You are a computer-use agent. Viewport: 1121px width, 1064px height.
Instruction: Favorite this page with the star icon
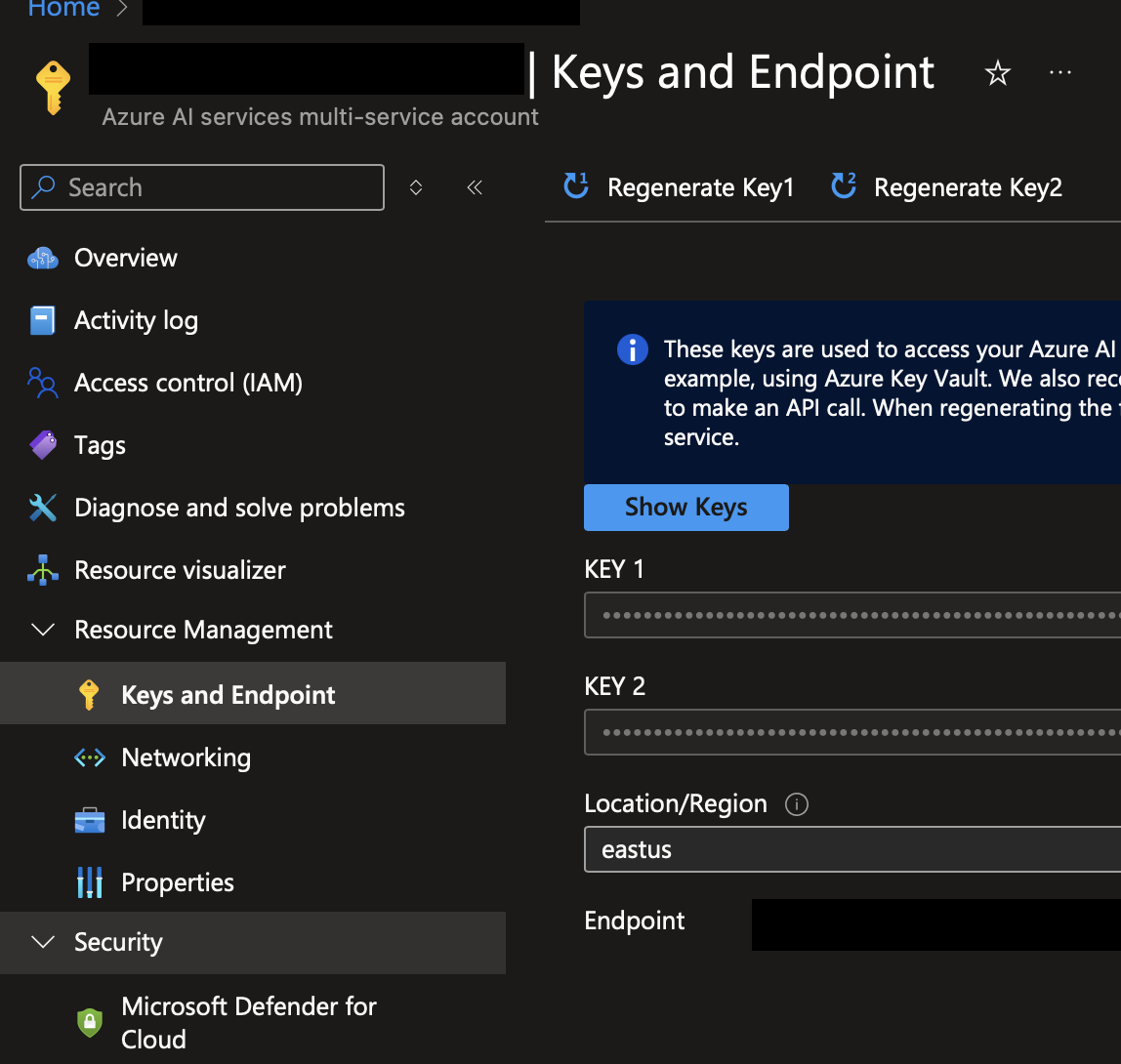pyautogui.click(x=997, y=73)
